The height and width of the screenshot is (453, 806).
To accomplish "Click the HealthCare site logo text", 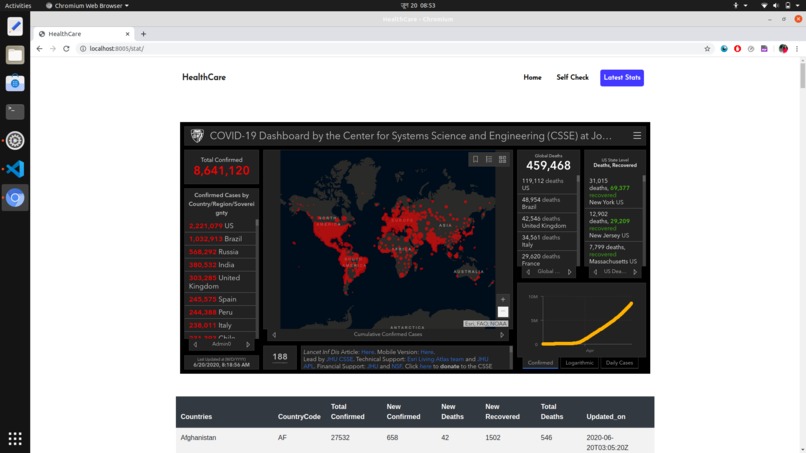I will pyautogui.click(x=204, y=77).
